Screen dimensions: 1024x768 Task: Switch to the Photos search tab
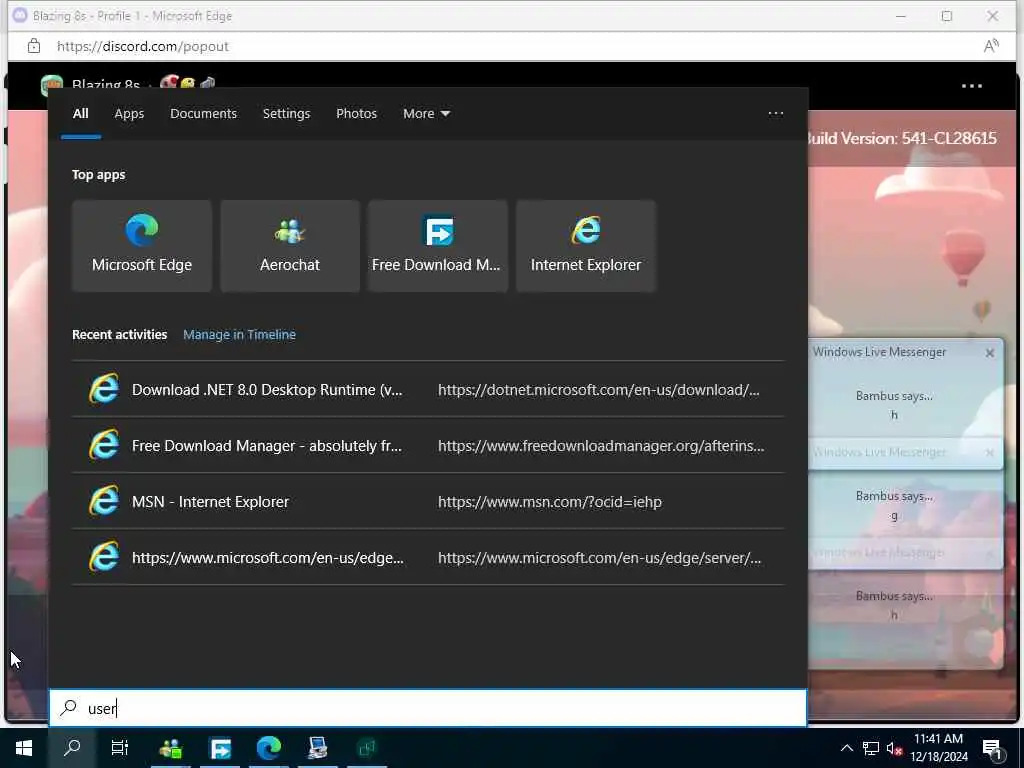point(356,114)
